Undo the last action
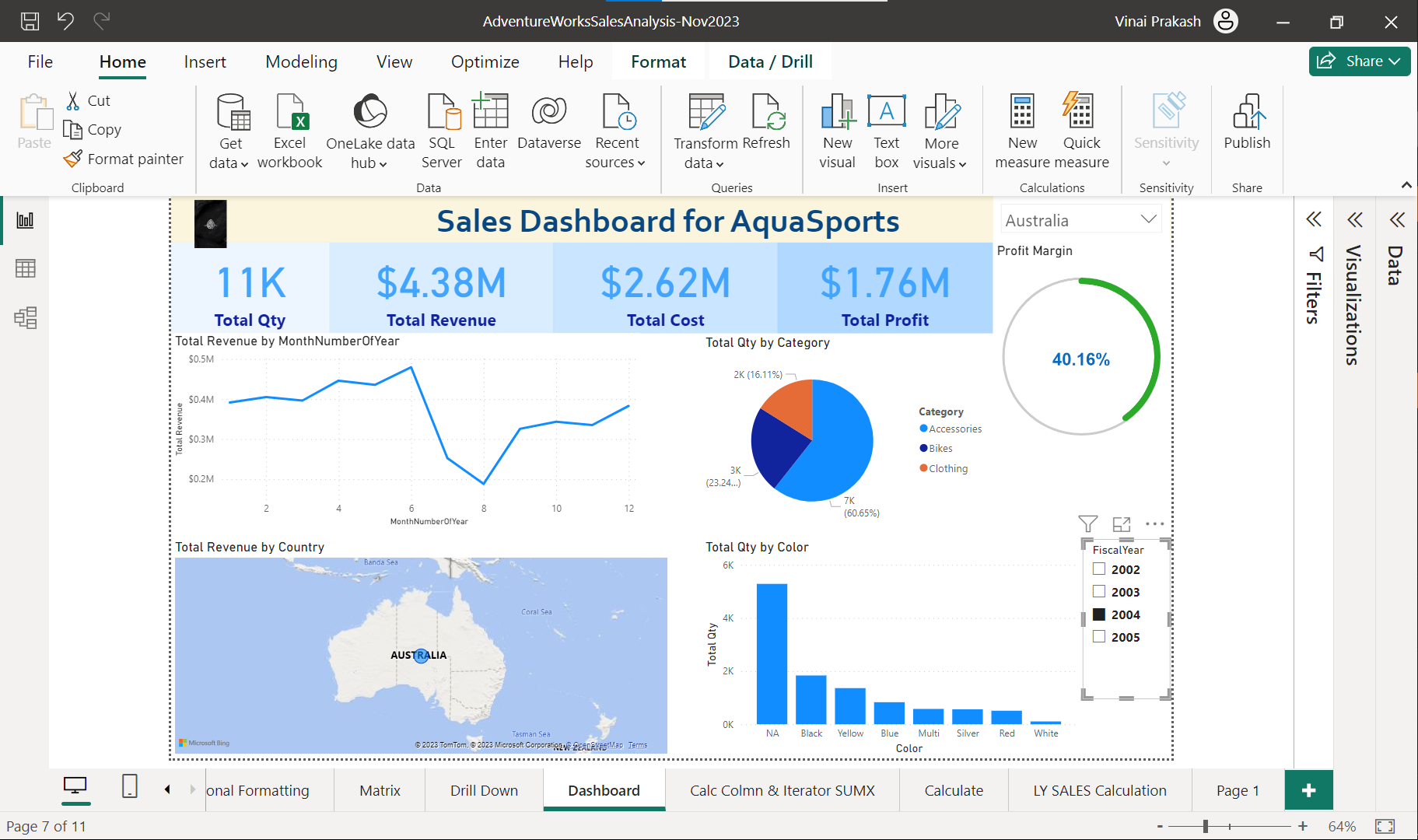Screen dimensions: 1418x840 pyautogui.click(x=65, y=21)
